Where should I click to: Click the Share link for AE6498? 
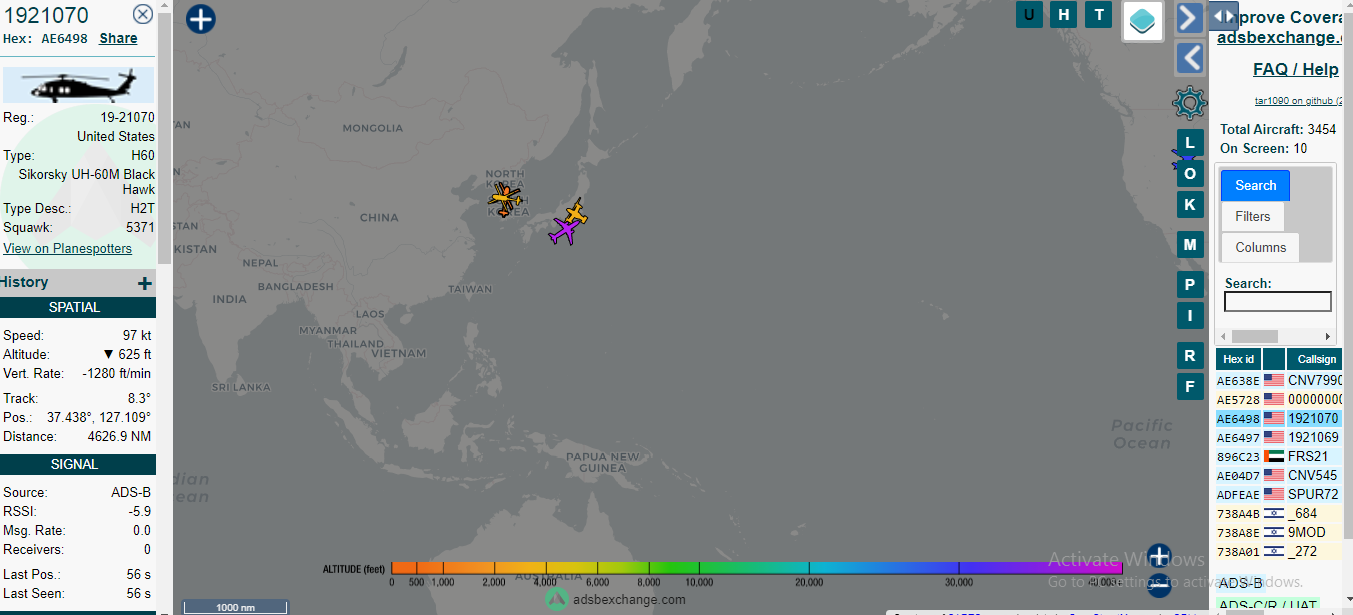pyautogui.click(x=118, y=38)
